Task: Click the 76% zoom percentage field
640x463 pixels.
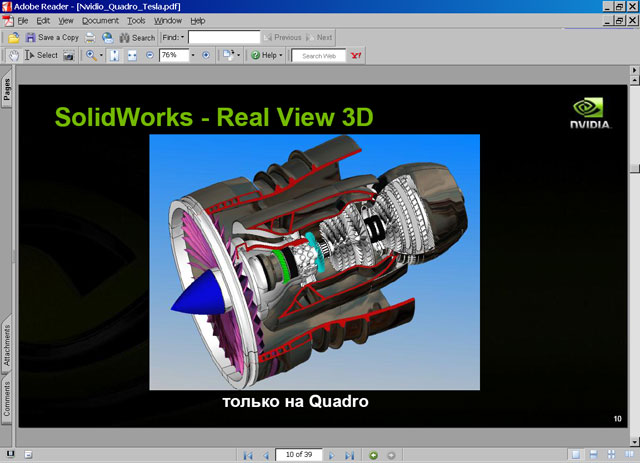Action: coord(174,55)
